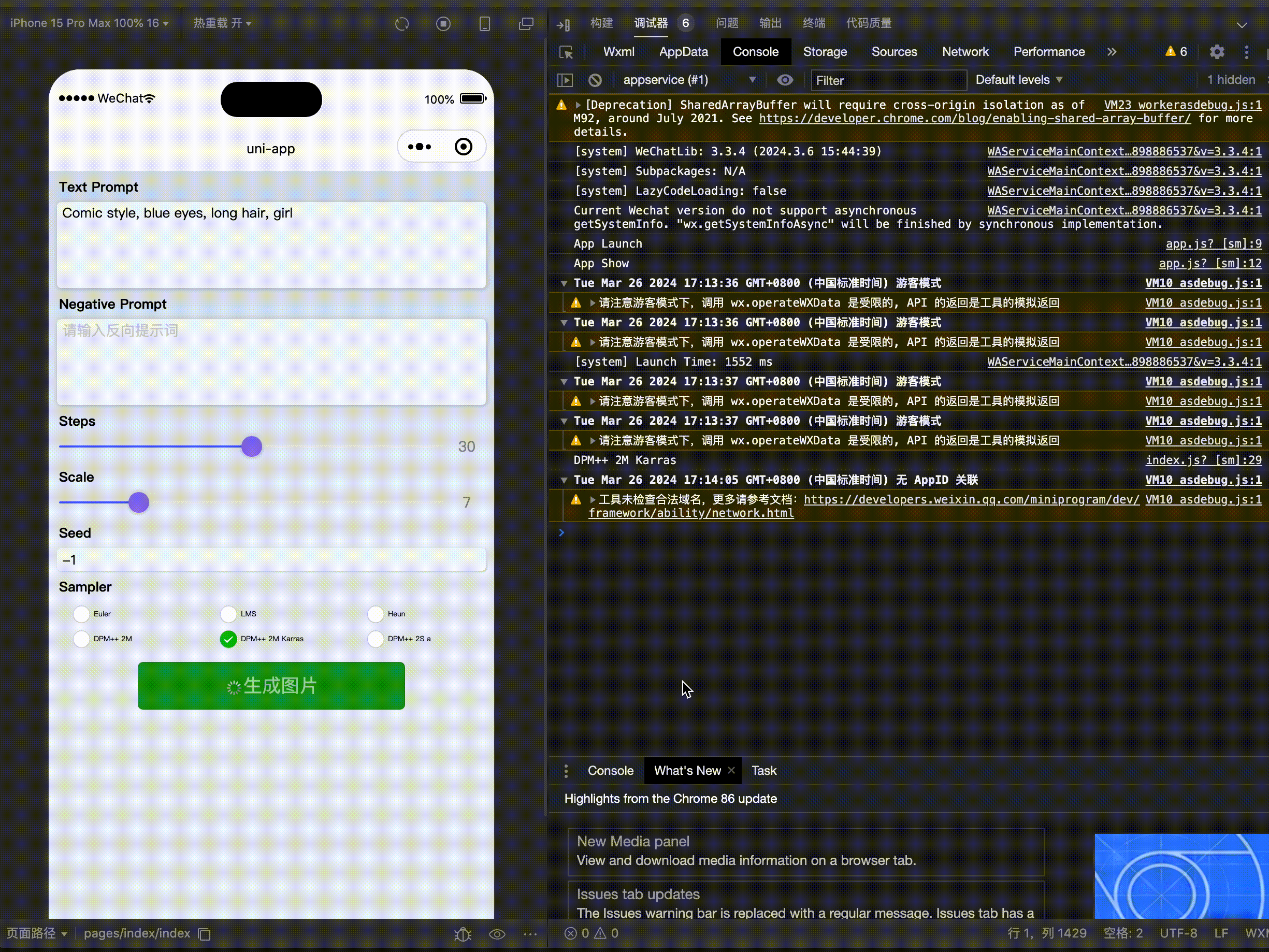Click the Steps slider handle
The image size is (1269, 952).
pos(251,446)
